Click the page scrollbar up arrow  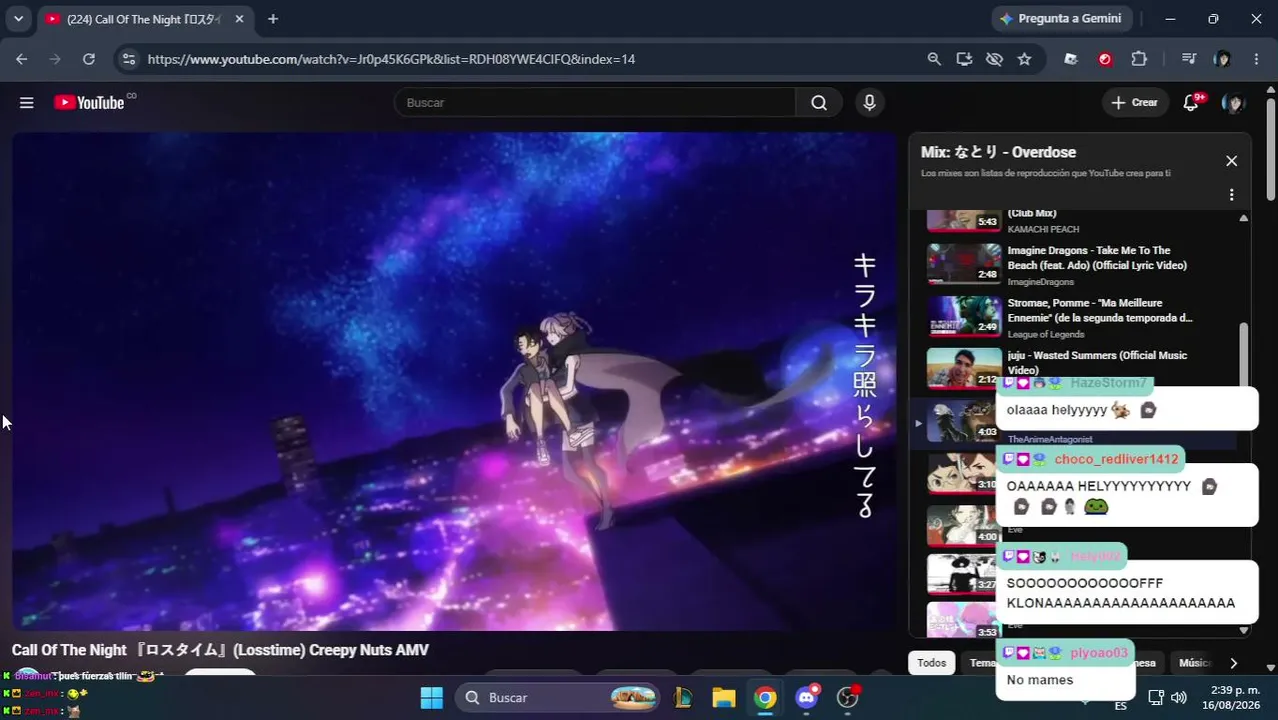pos(1270,91)
